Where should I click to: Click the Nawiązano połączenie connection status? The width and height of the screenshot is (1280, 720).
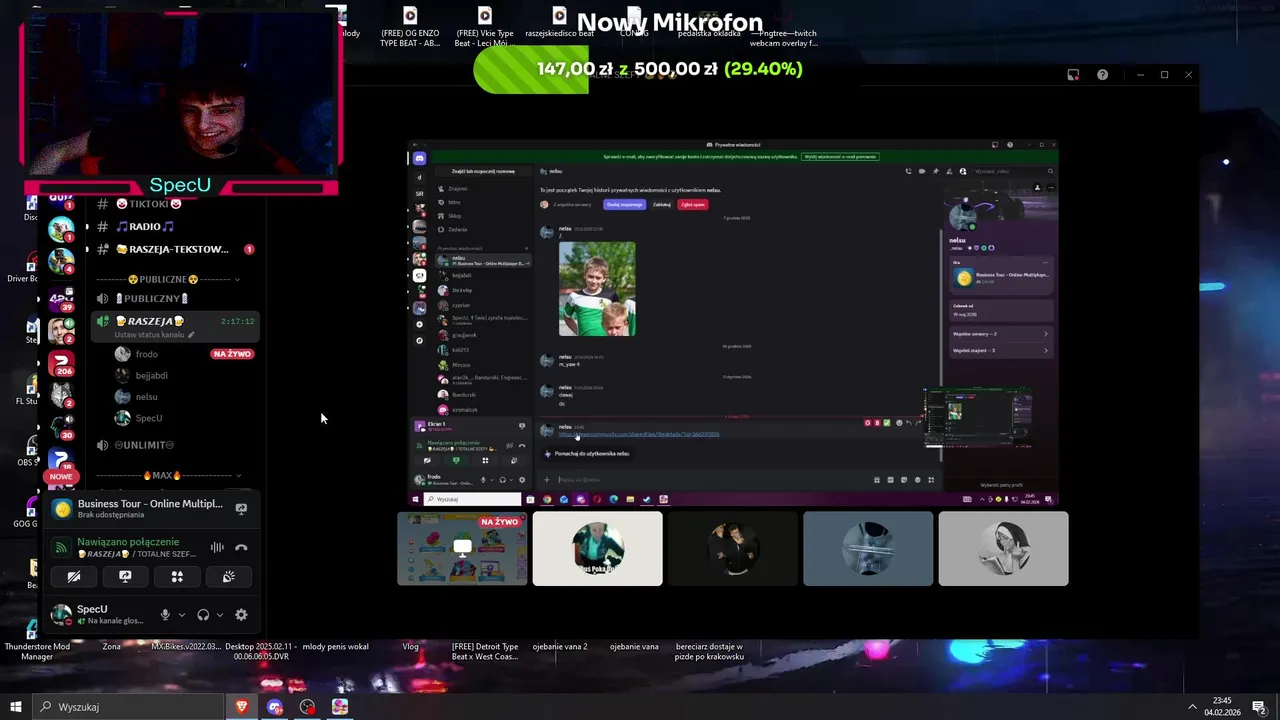point(128,542)
